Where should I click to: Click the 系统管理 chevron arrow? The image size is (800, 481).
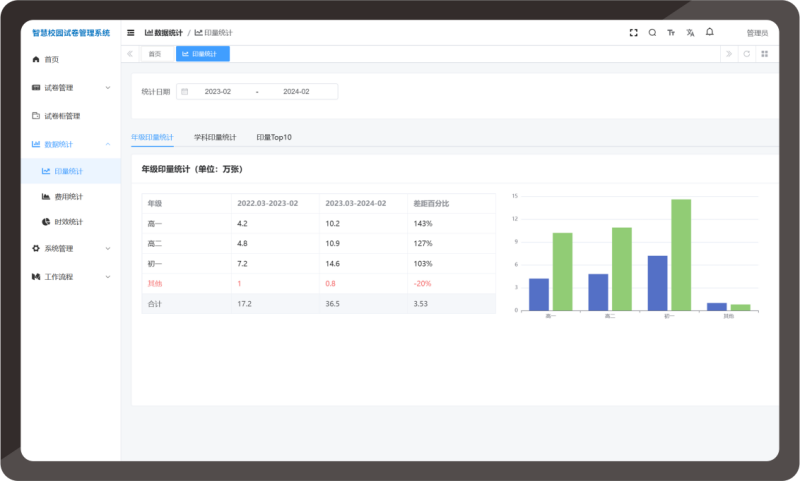pyautogui.click(x=108, y=248)
